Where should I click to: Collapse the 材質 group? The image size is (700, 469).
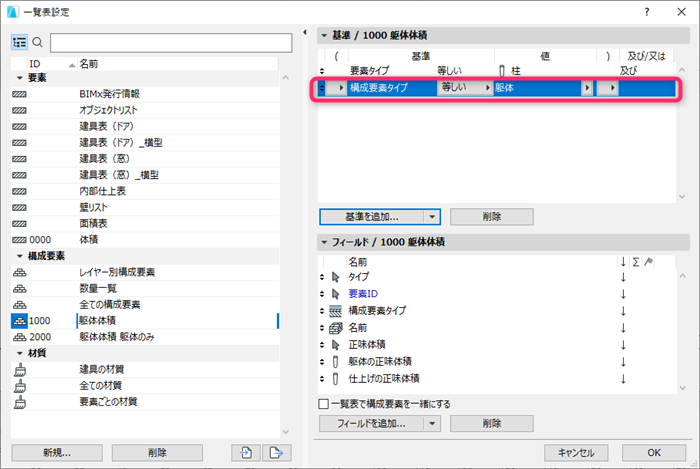click(x=19, y=353)
